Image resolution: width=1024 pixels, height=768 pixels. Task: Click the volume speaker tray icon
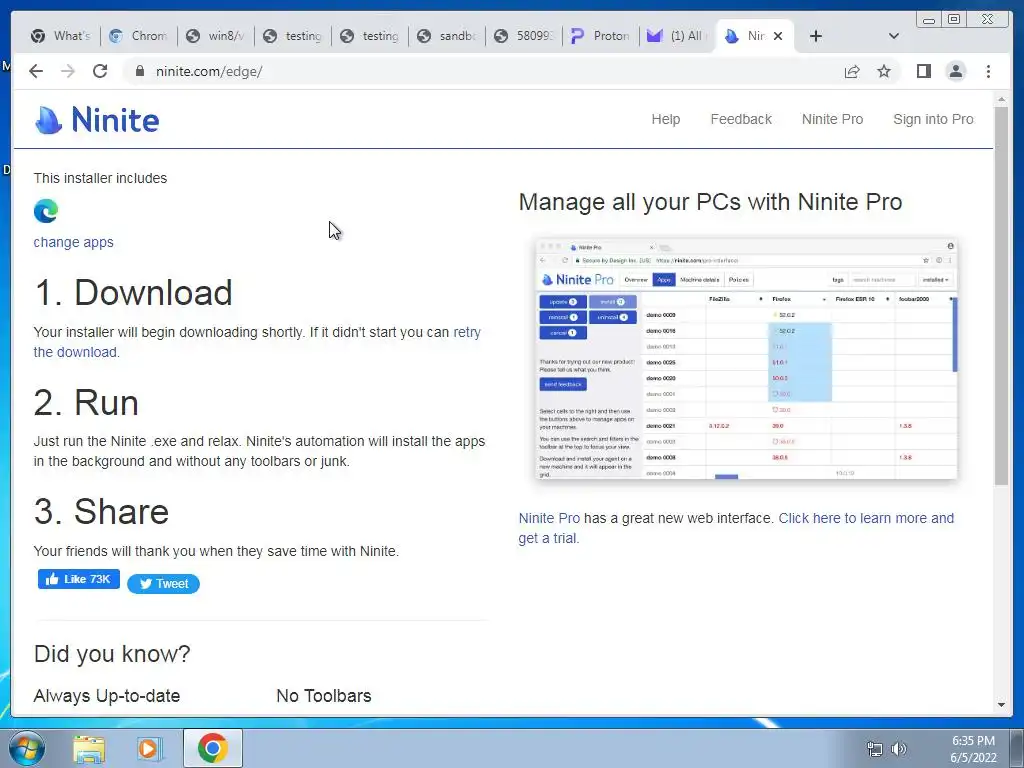[899, 749]
